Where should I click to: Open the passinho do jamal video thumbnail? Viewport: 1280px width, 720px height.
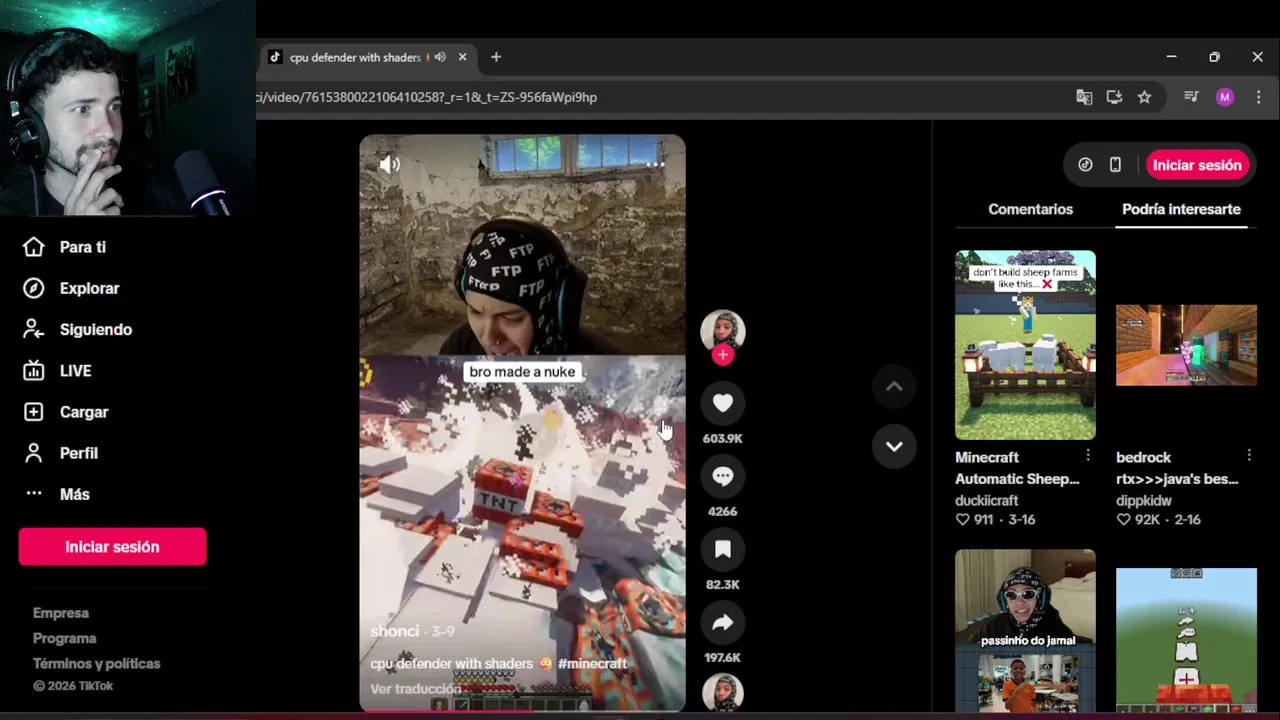pyautogui.click(x=1025, y=629)
